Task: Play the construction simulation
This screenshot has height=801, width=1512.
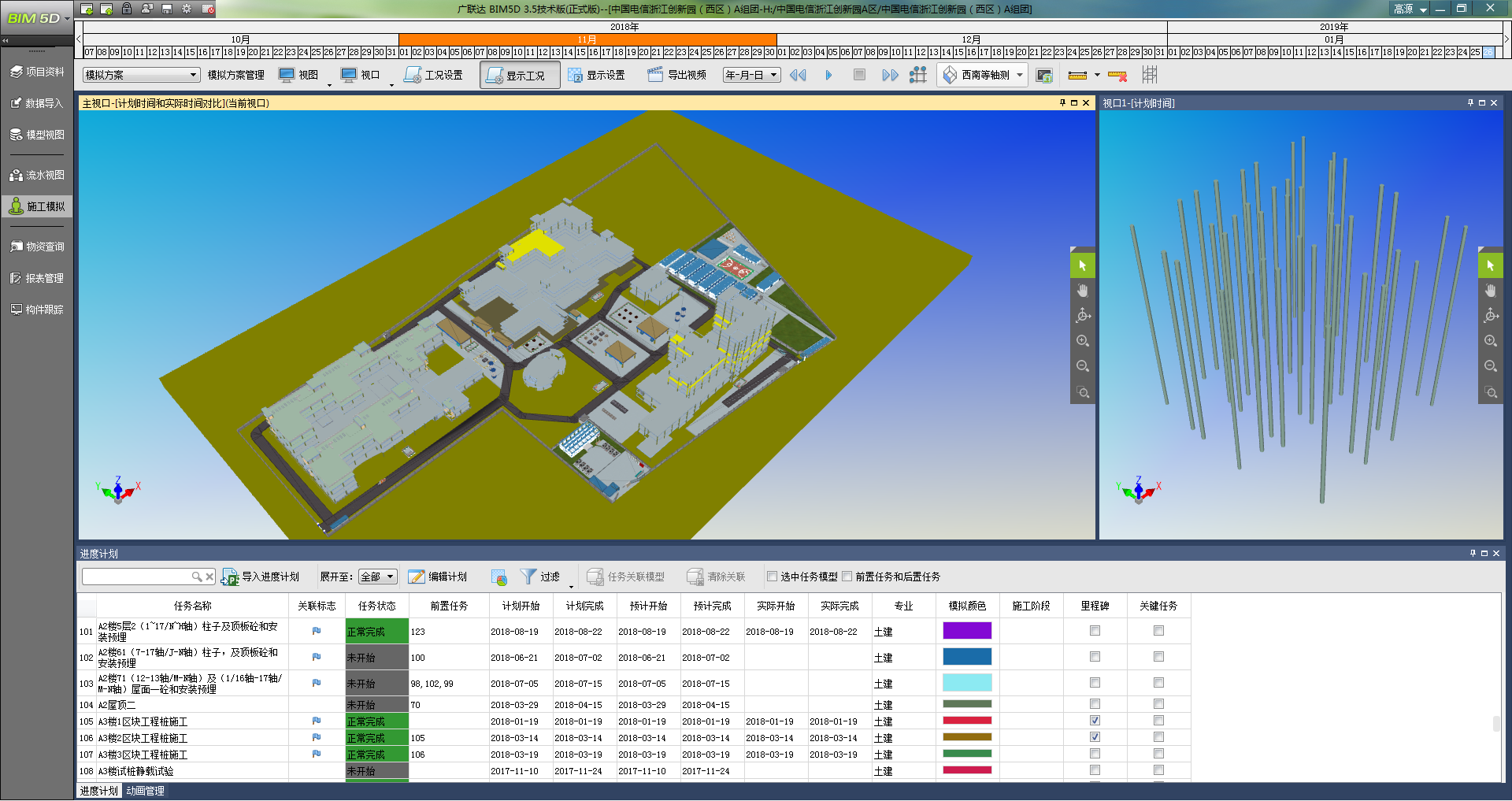Action: point(828,75)
